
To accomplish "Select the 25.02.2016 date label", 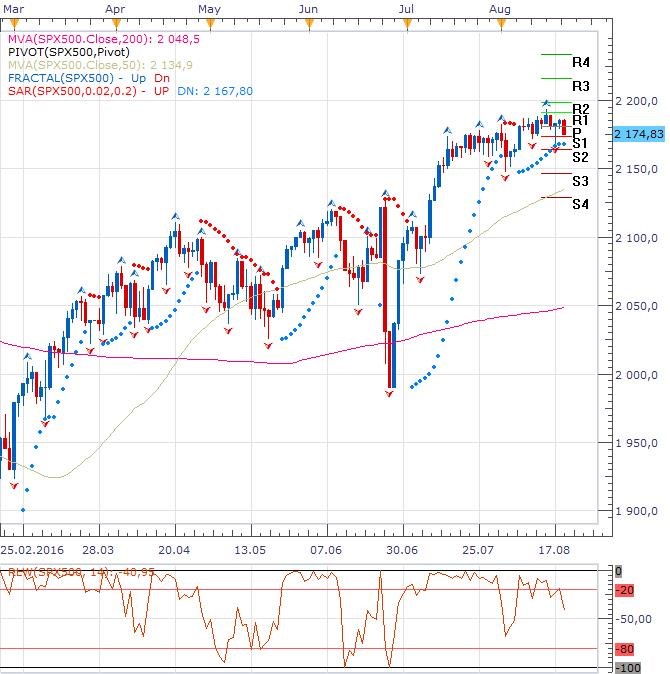I will [28, 550].
